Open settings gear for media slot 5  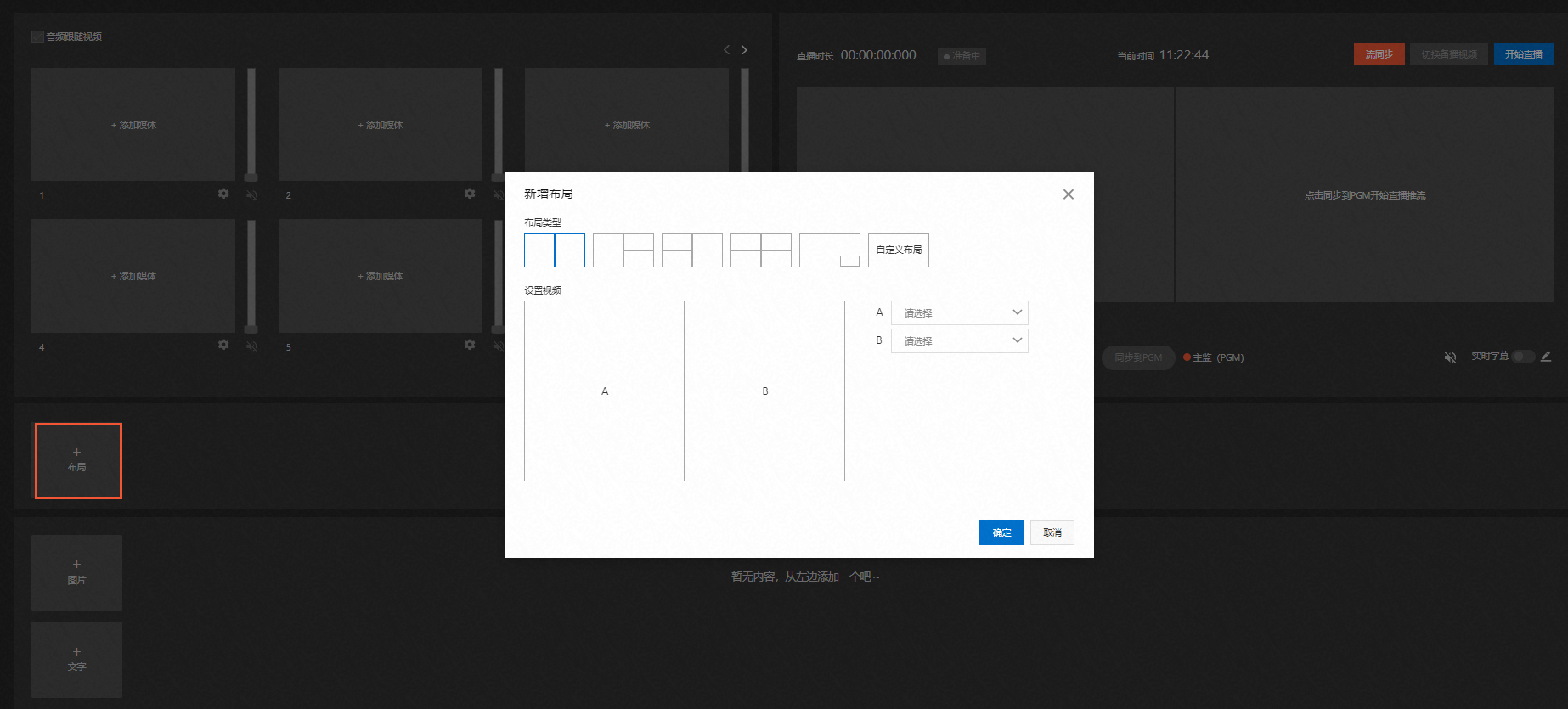[470, 345]
